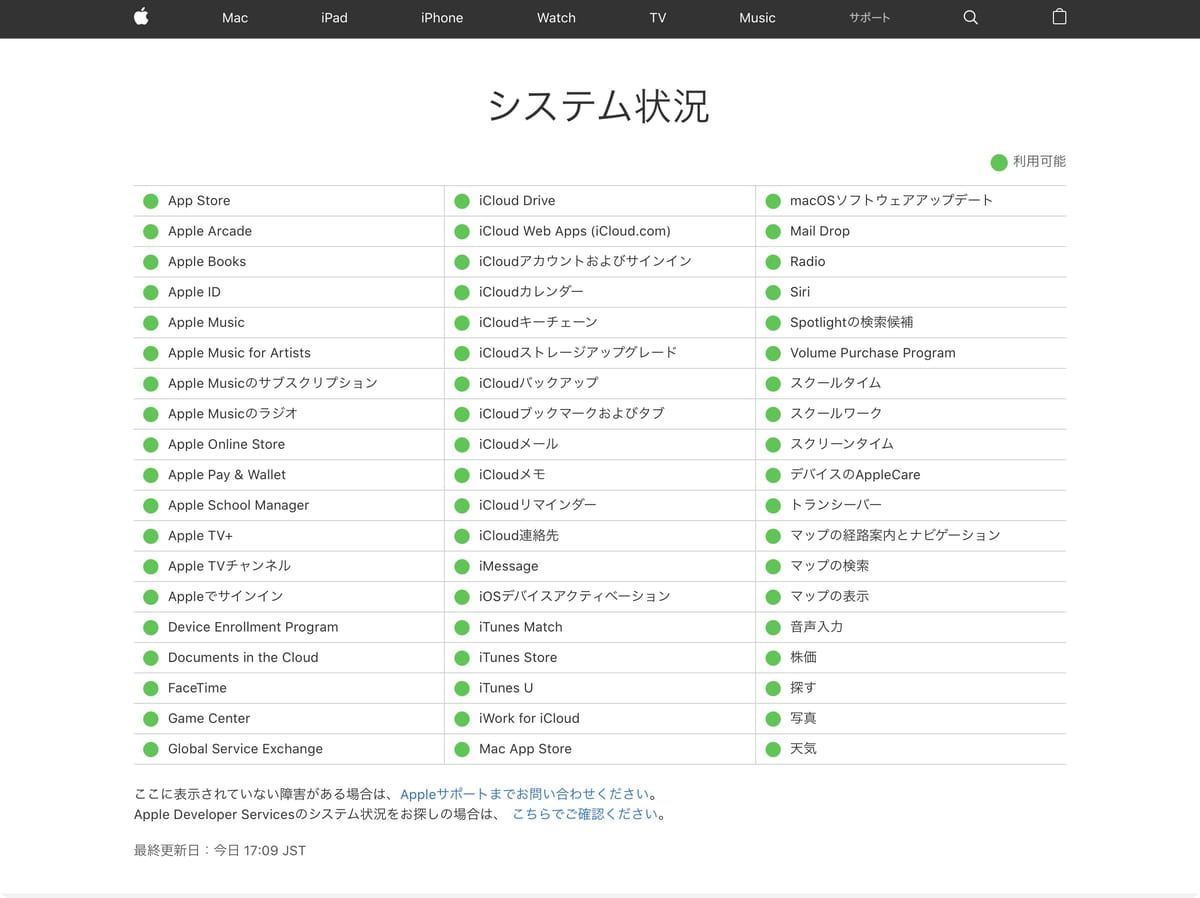
Task: Click the Apple Musicのラジオ entry
Action: [x=233, y=414]
